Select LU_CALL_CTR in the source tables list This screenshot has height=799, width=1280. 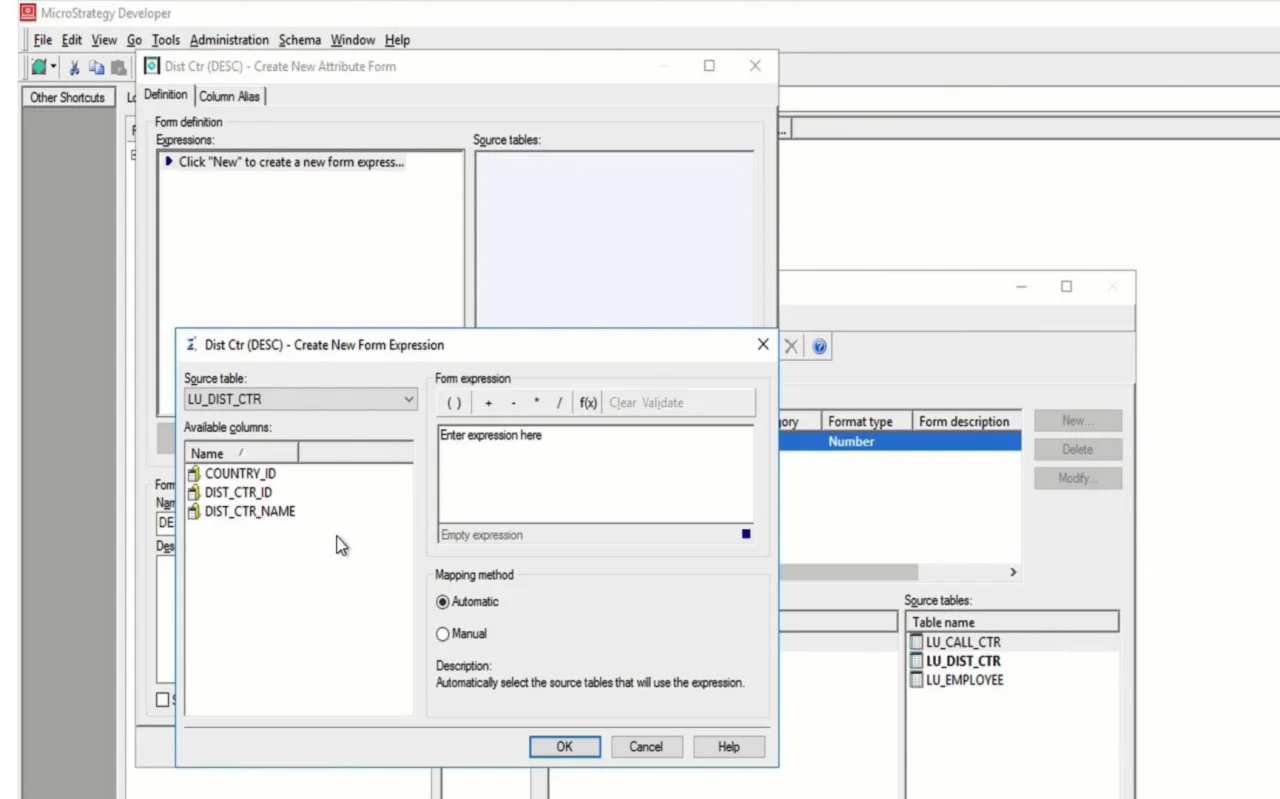pyautogui.click(x=963, y=643)
